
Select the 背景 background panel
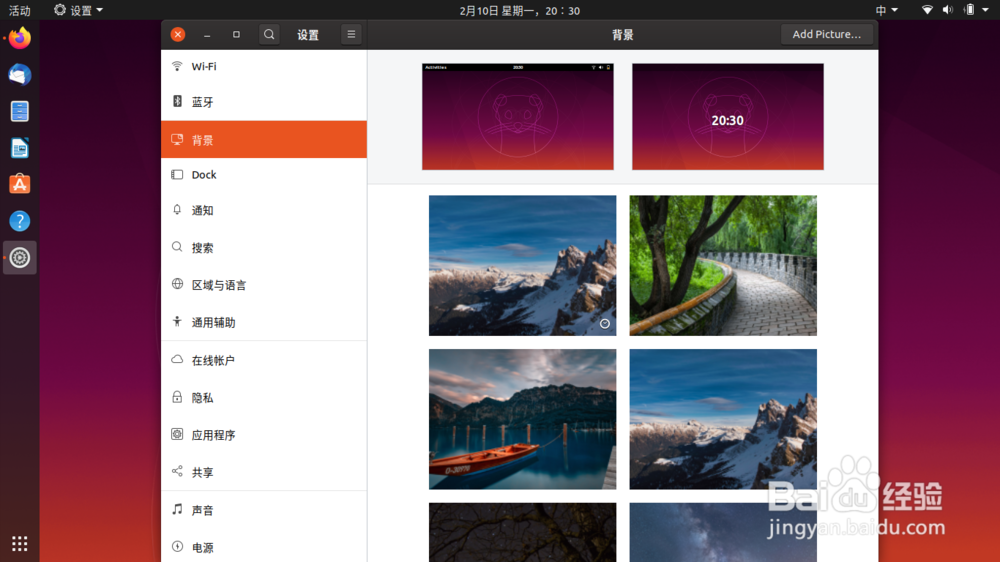point(264,140)
